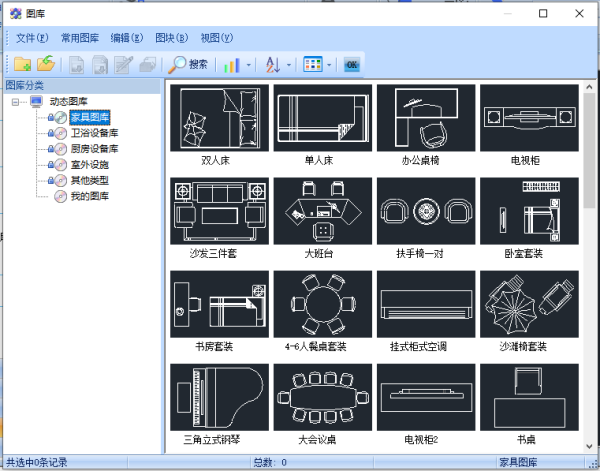This screenshot has height=471, width=600.
Task: Click the grid layout view icon
Action: (x=313, y=65)
